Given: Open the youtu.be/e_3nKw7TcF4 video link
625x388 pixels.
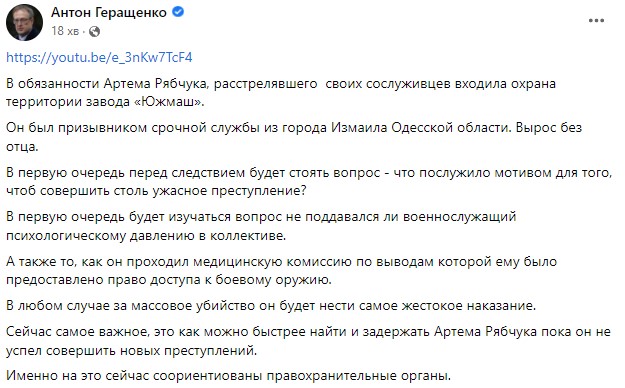Looking at the screenshot, I should [99, 57].
